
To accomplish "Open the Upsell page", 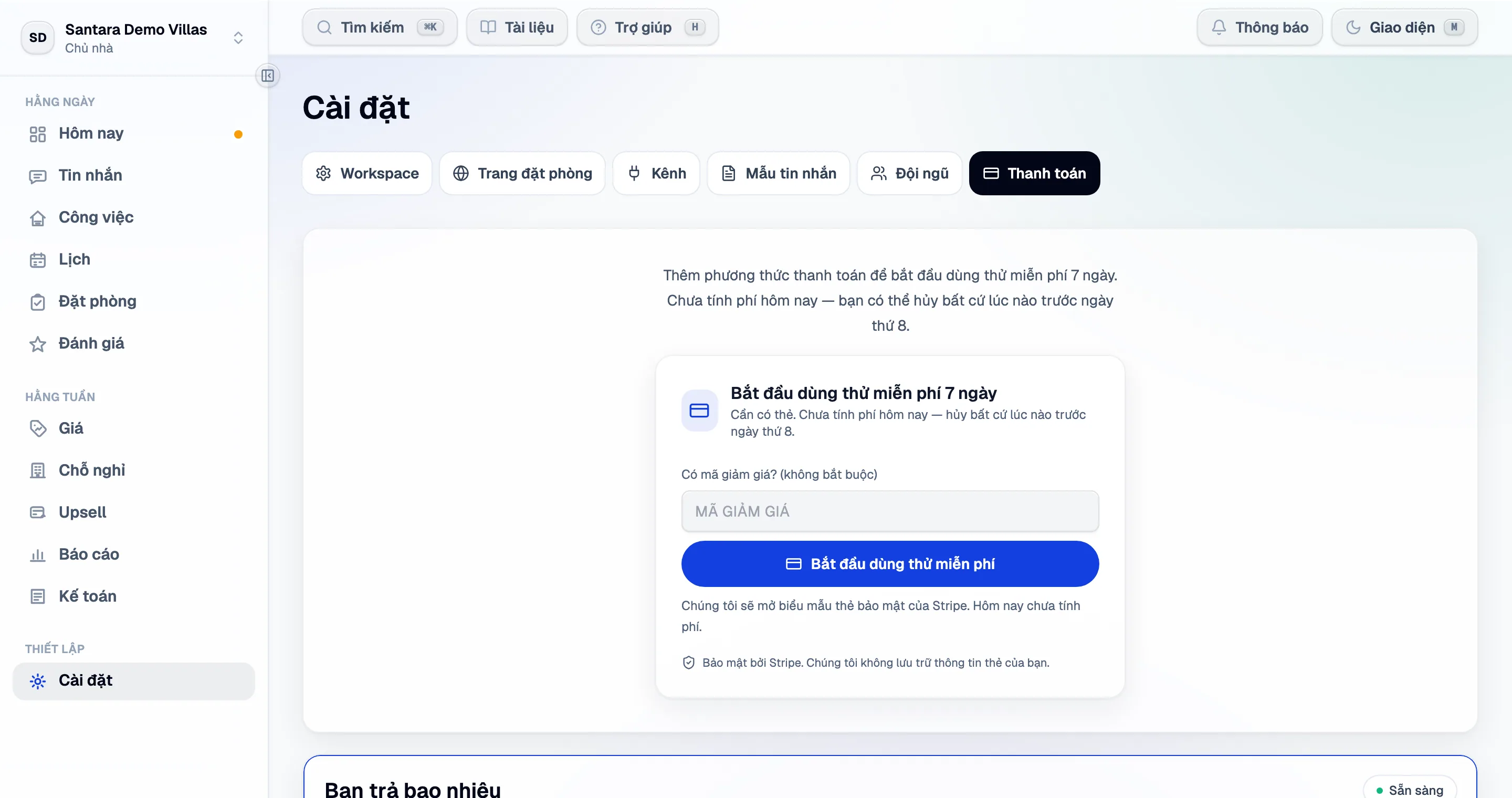I will pyautogui.click(x=134, y=512).
